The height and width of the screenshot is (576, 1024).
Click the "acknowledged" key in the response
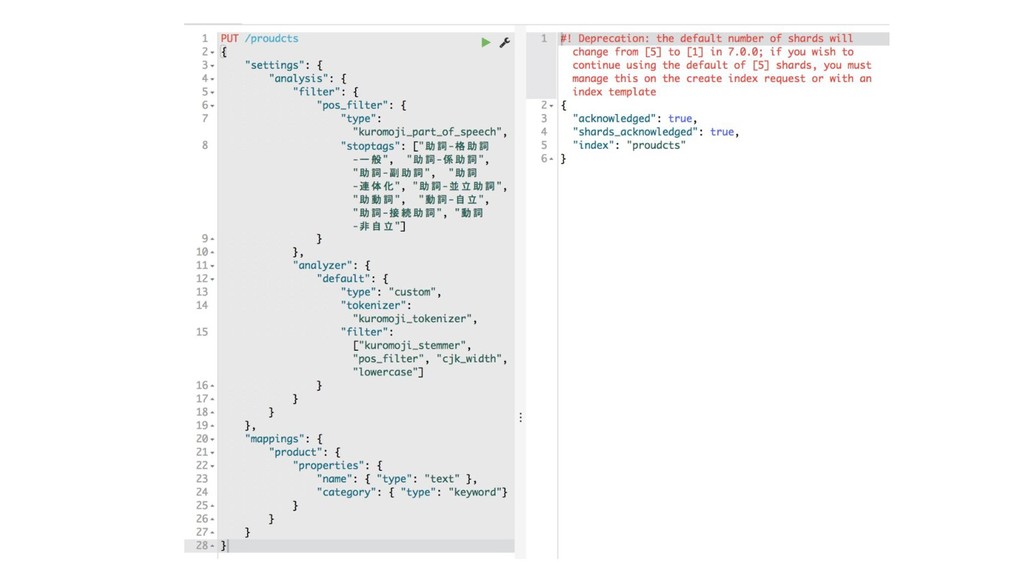(615, 119)
